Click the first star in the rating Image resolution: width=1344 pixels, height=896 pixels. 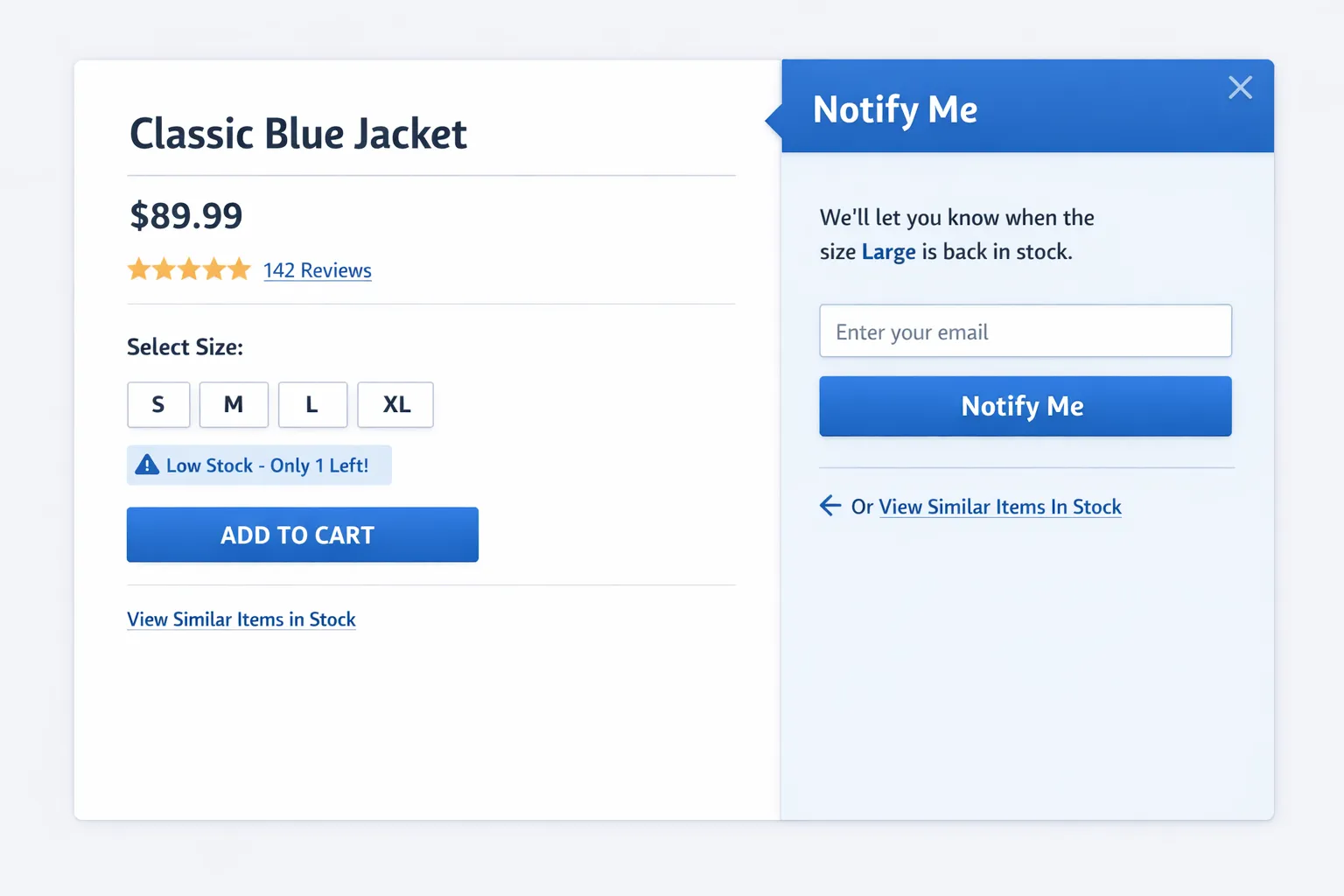[x=139, y=269]
